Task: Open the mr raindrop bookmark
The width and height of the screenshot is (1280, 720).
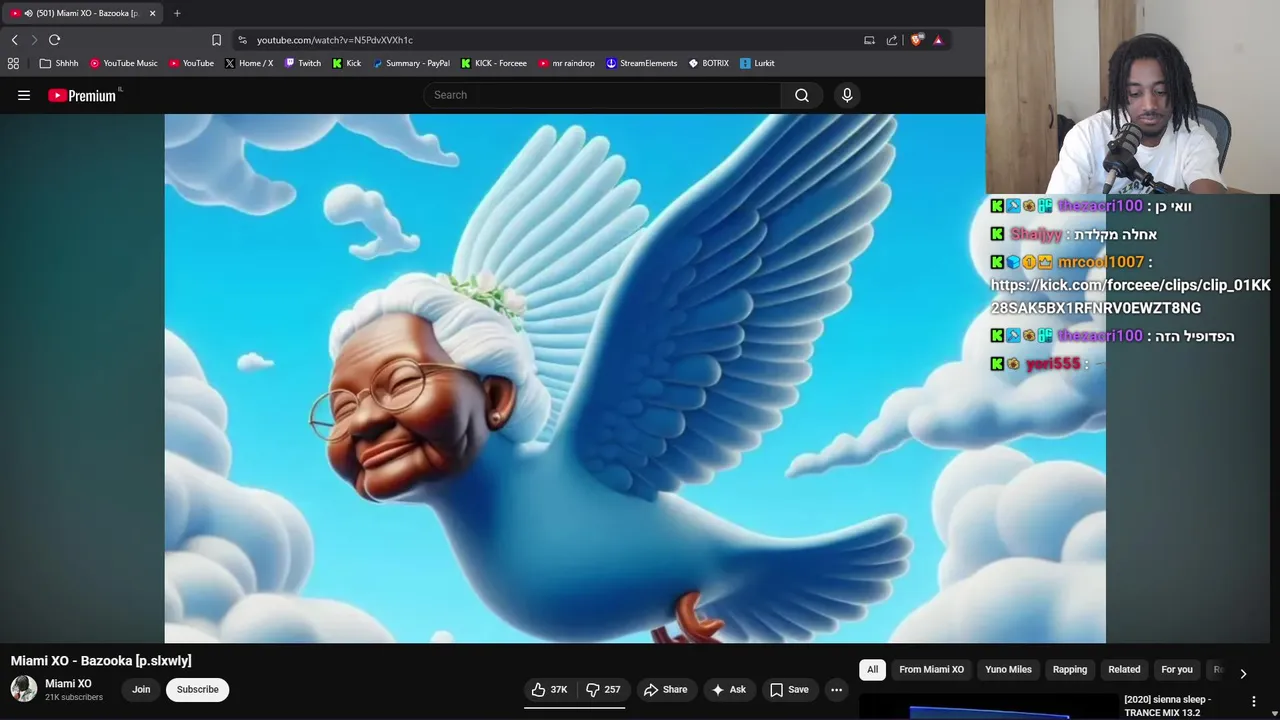Action: [566, 63]
